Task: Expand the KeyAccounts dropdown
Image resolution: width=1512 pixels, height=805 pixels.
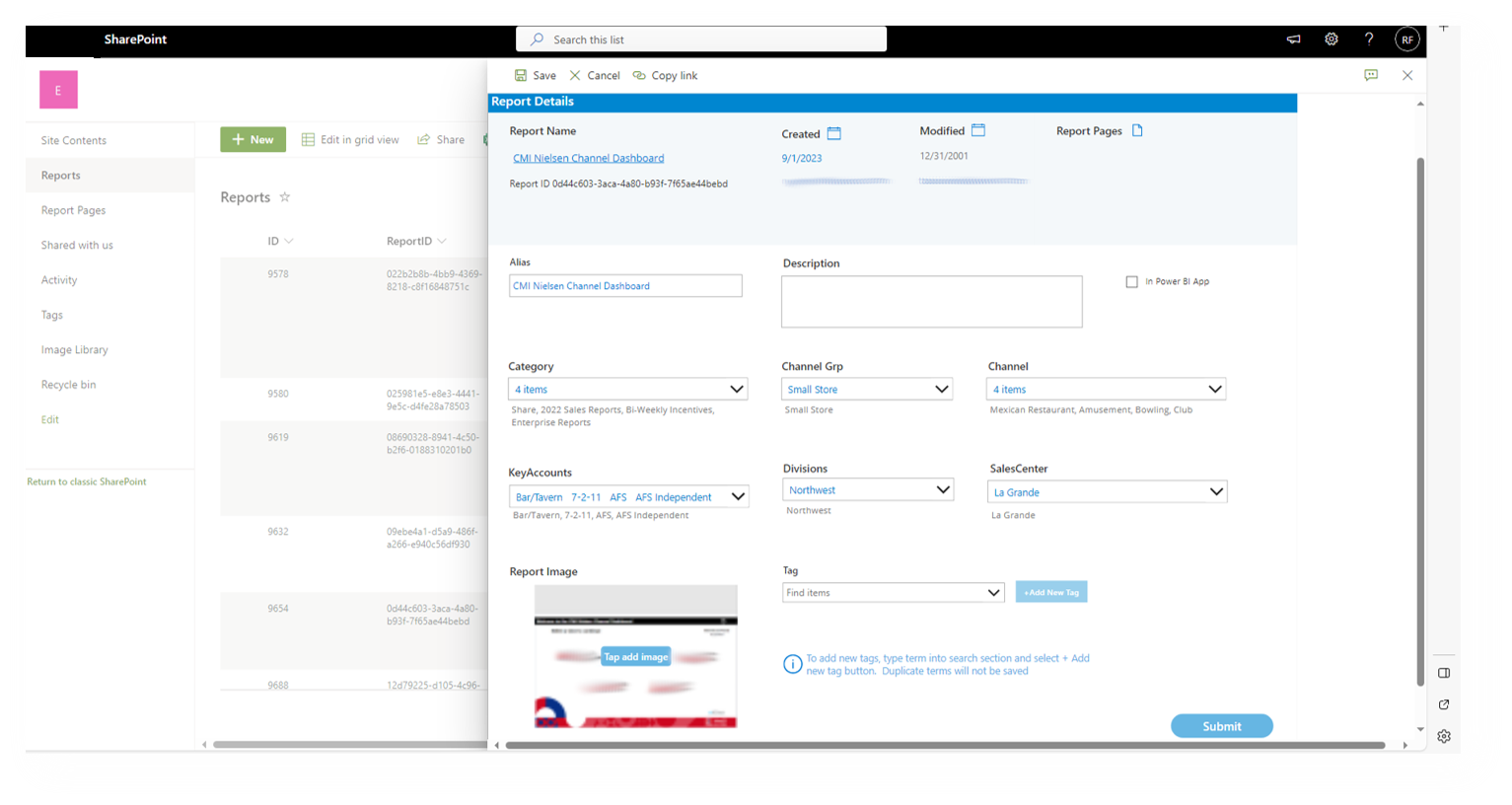Action: pos(738,496)
